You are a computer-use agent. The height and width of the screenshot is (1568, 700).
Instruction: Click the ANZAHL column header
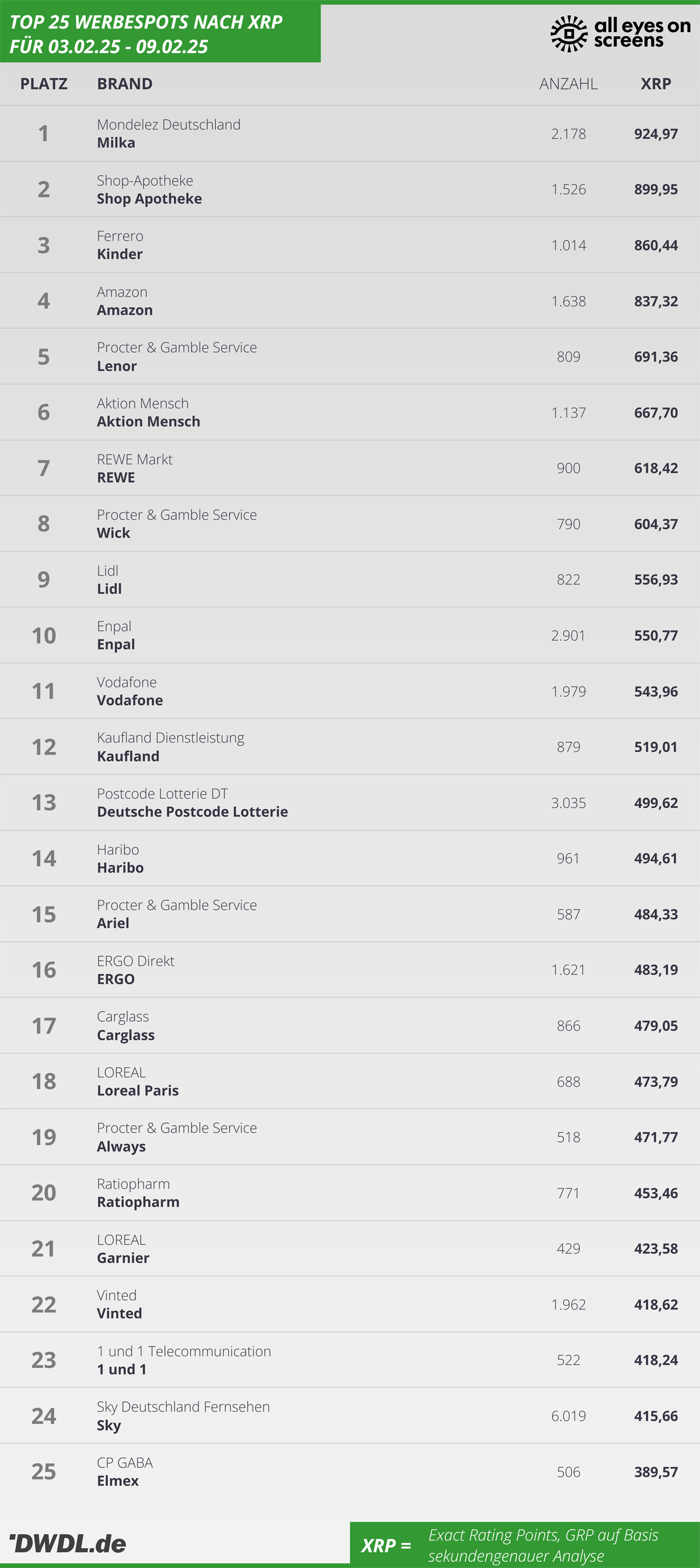pos(568,83)
